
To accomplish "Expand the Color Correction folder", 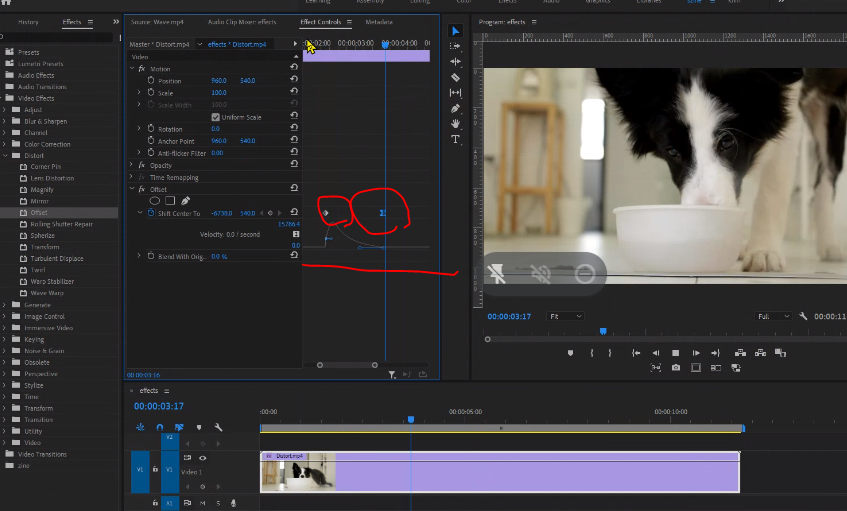I will [x=4, y=144].
